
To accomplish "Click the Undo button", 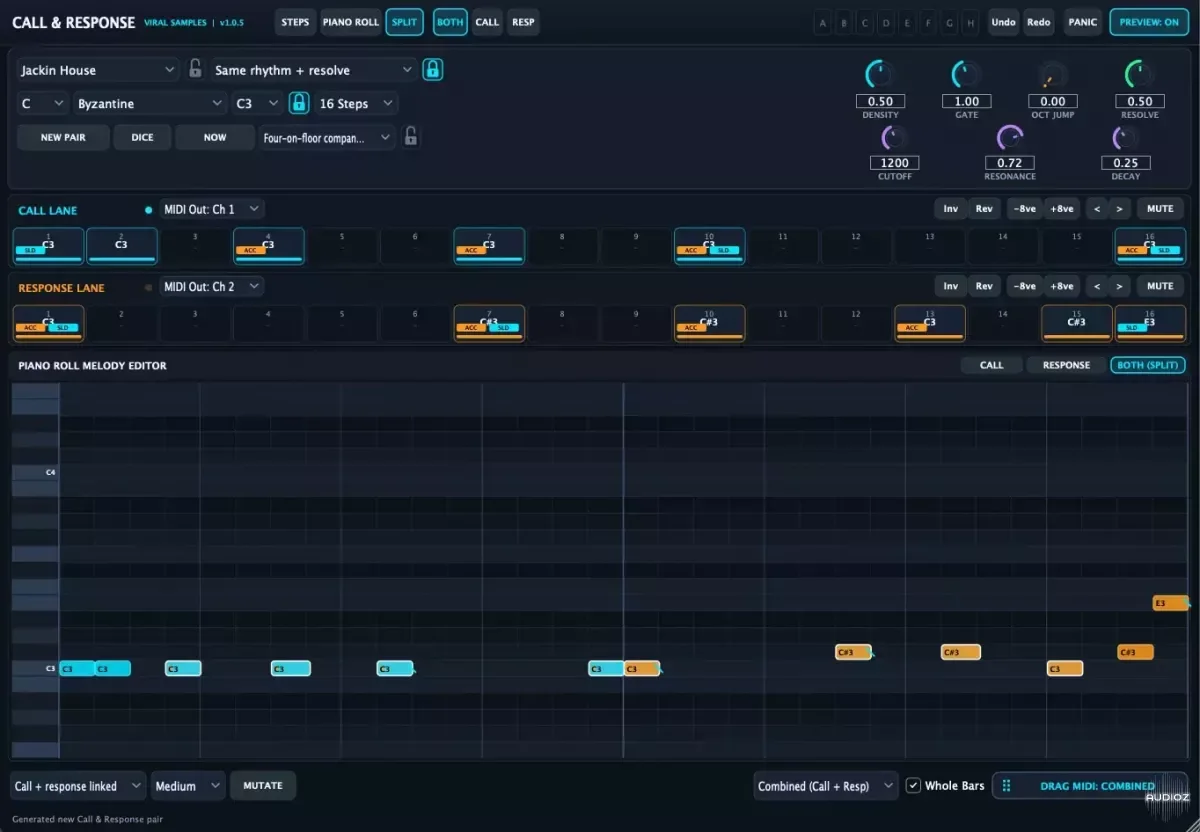I will [x=1003, y=22].
